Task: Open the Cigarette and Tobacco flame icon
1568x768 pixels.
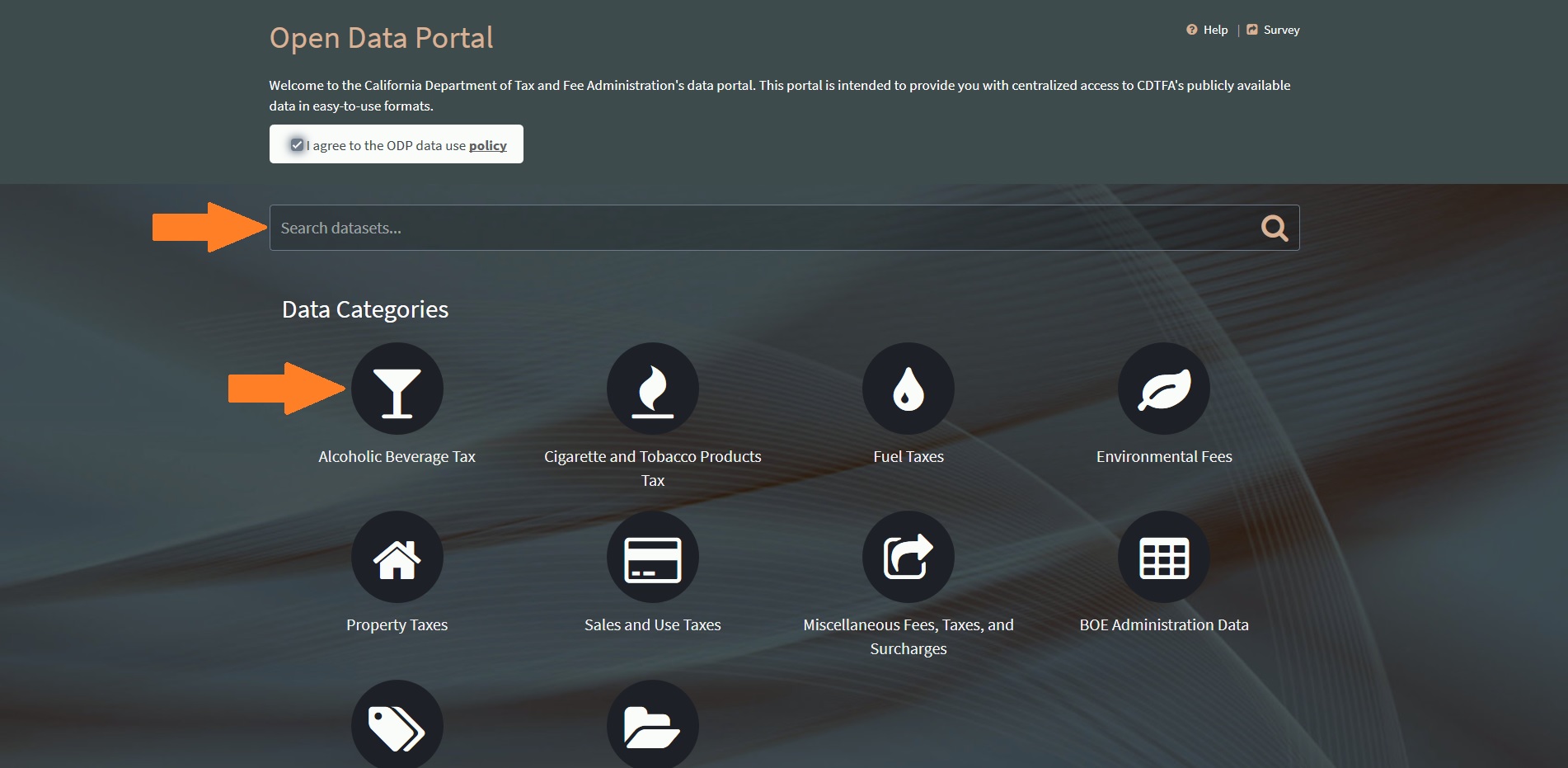Action: point(652,389)
